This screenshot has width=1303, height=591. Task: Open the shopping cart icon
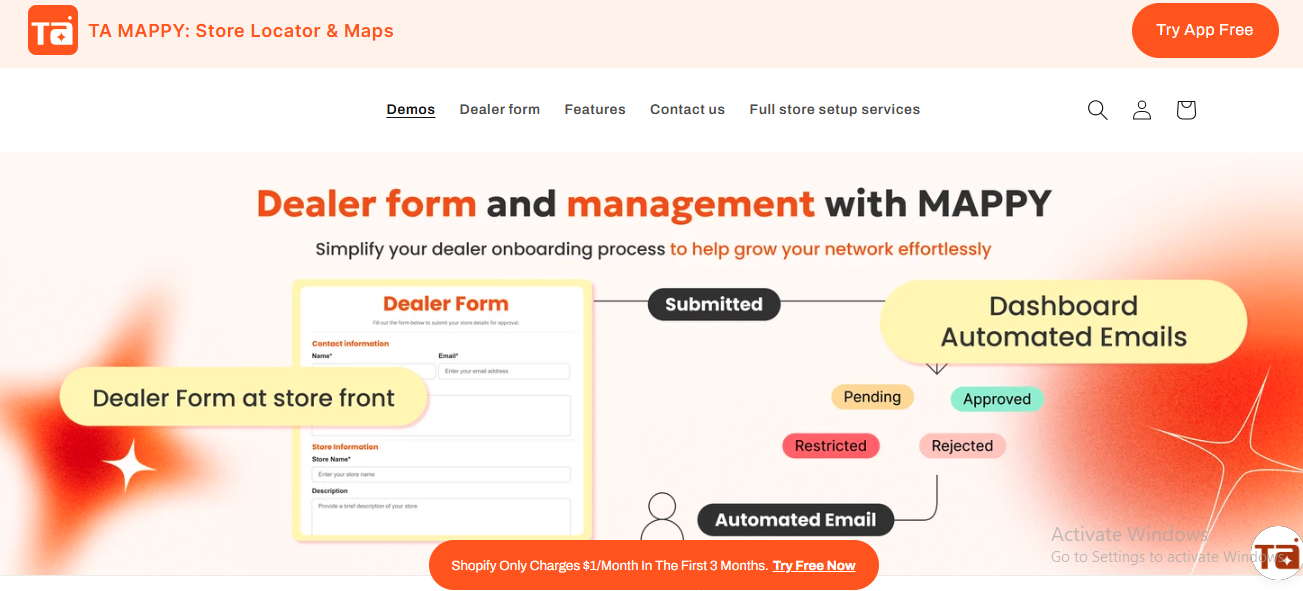click(x=1186, y=110)
